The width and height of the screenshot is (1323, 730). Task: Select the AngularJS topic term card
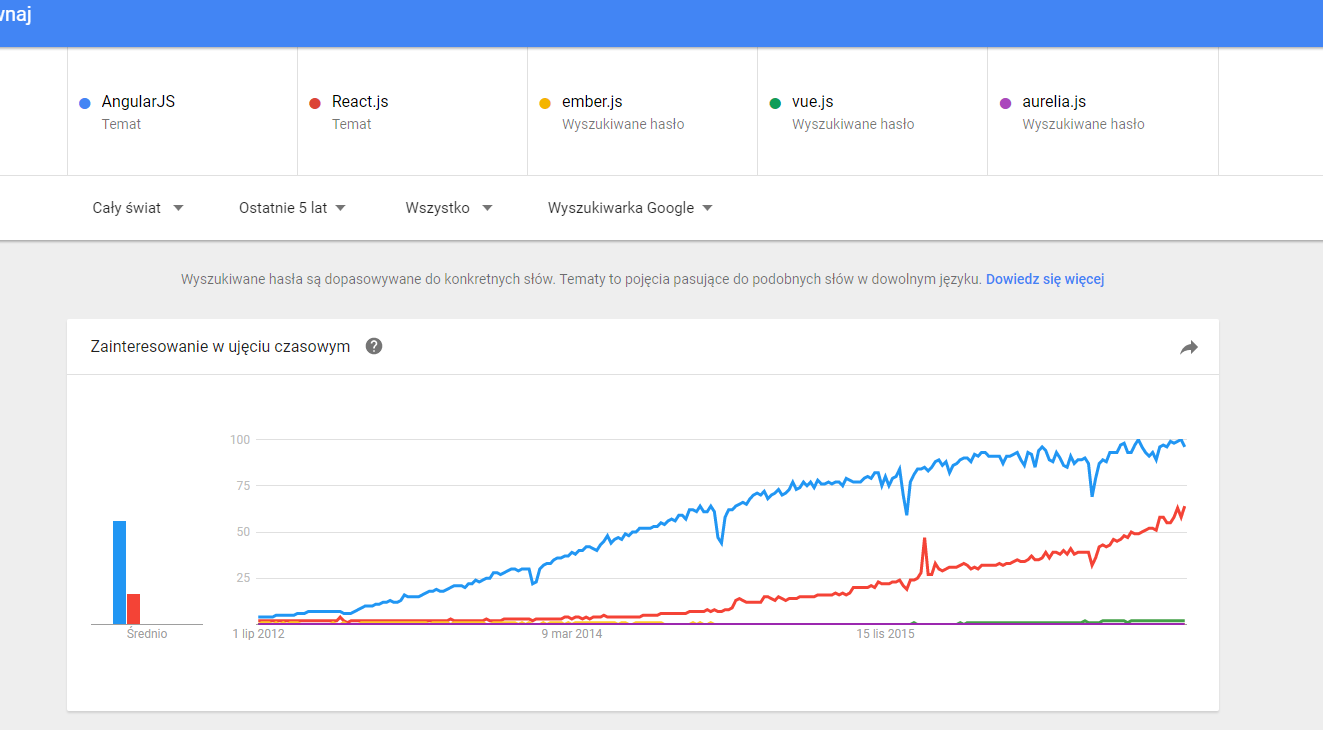183,111
